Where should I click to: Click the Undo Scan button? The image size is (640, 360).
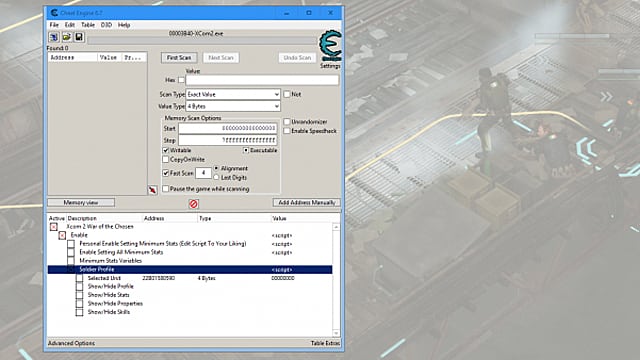(297, 58)
